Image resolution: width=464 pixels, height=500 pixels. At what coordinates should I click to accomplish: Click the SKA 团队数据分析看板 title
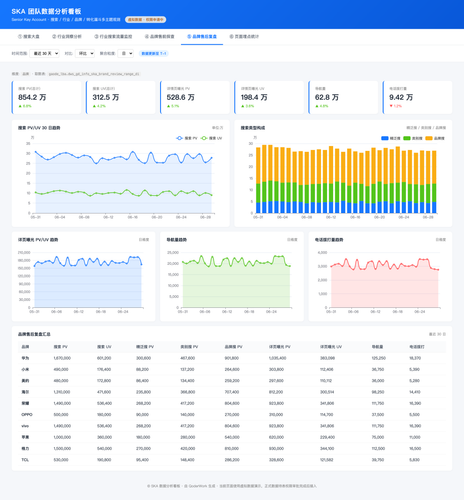(x=46, y=11)
